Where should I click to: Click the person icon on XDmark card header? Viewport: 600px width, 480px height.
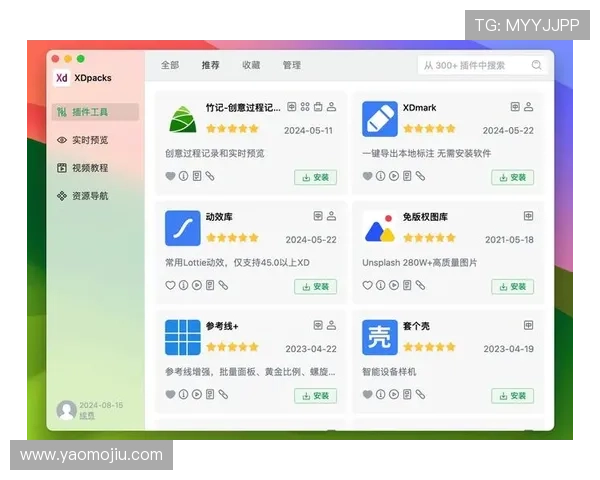coord(528,107)
